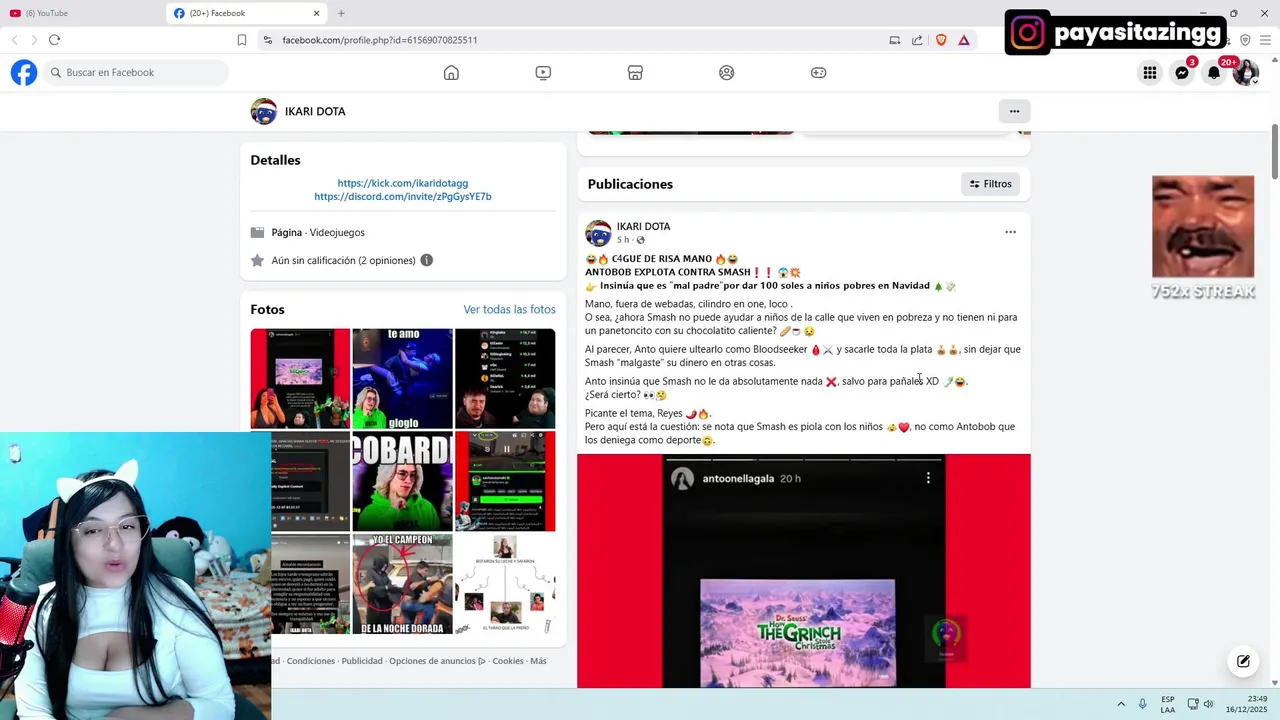Open the discord.com invite link
The height and width of the screenshot is (720, 1280).
pyautogui.click(x=403, y=196)
